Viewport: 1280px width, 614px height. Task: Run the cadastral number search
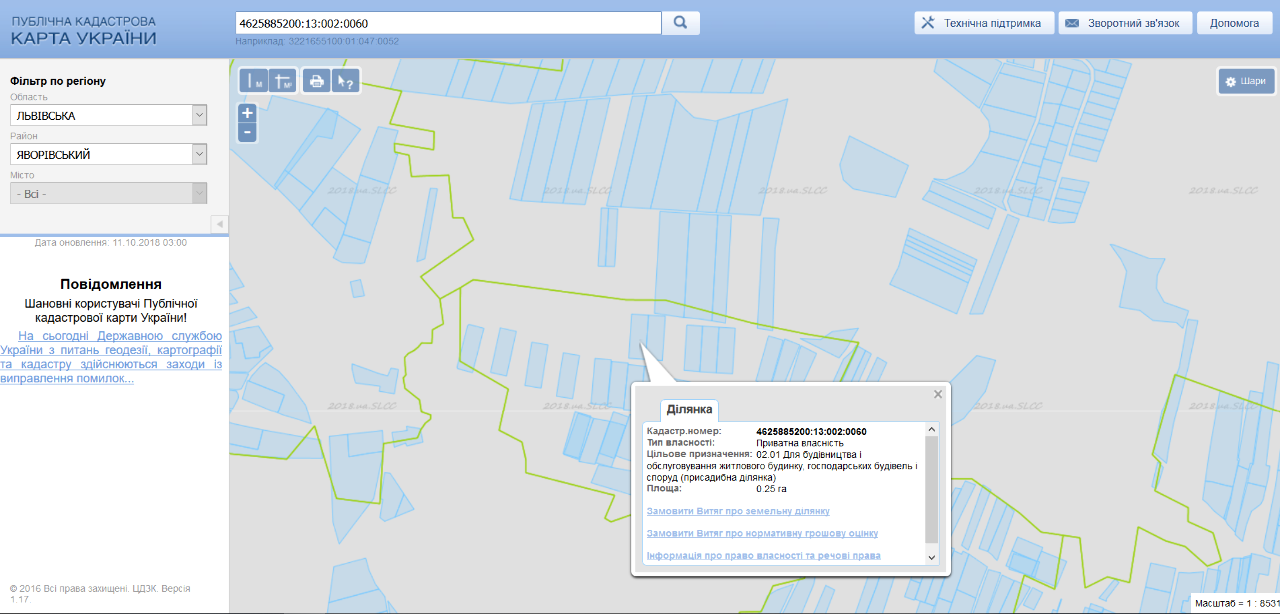click(x=681, y=23)
